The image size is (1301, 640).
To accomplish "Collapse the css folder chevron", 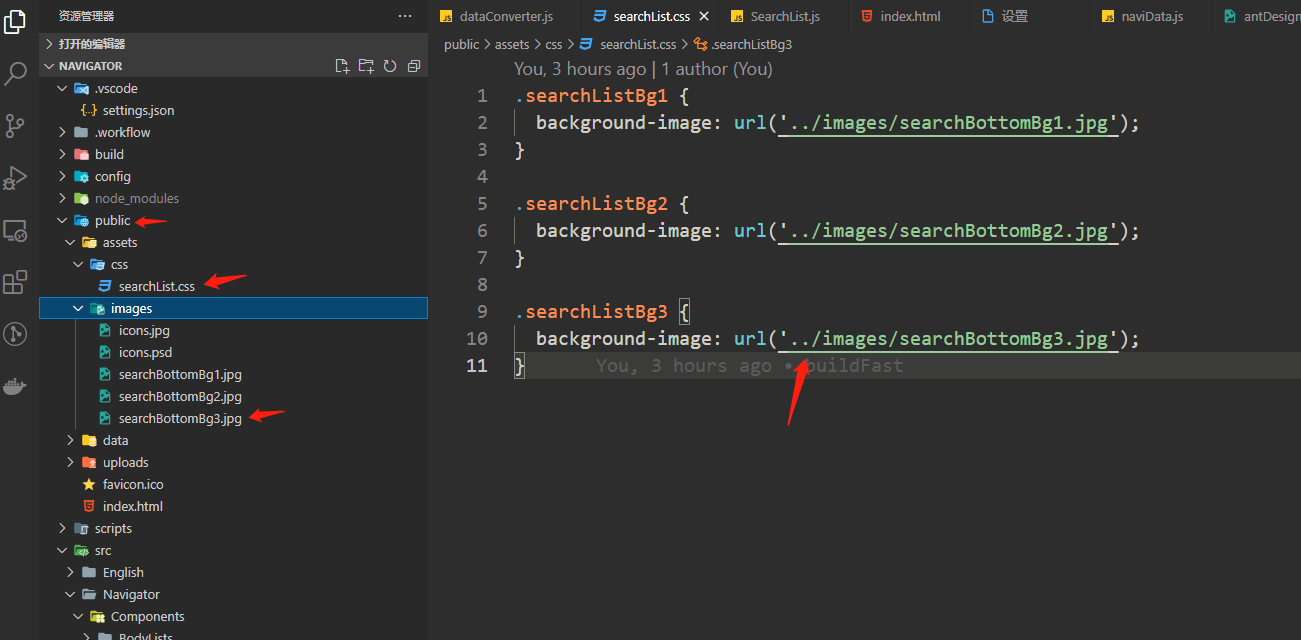I will 79,264.
